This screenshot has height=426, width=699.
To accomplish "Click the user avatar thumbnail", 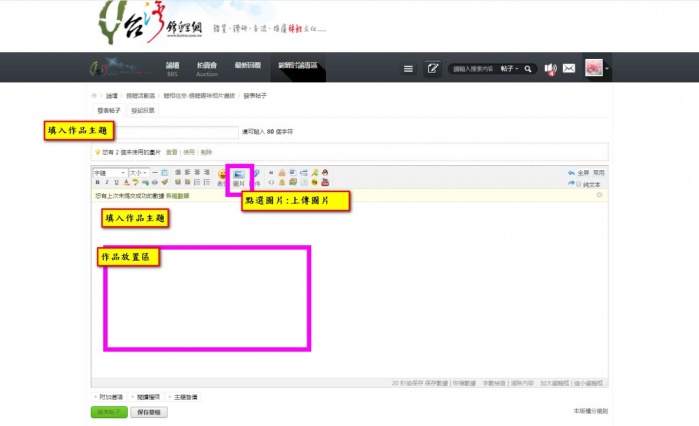I will (x=593, y=68).
